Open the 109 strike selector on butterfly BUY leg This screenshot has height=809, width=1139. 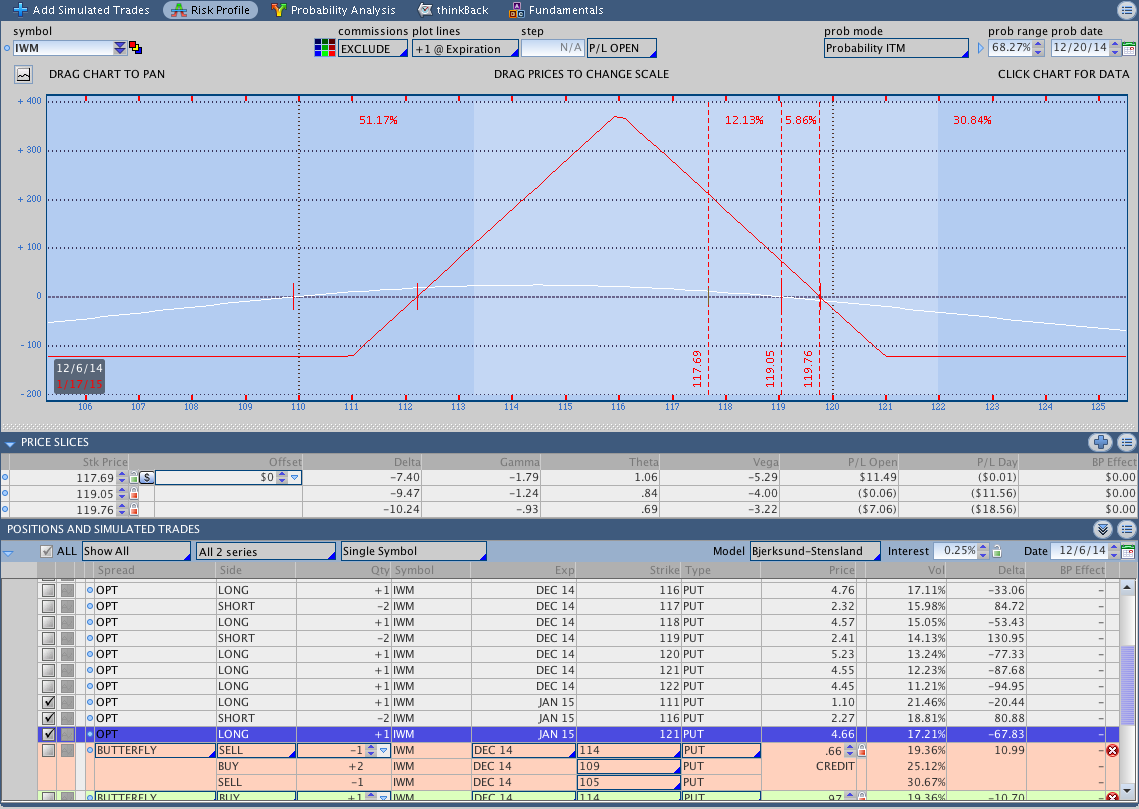tap(628, 766)
